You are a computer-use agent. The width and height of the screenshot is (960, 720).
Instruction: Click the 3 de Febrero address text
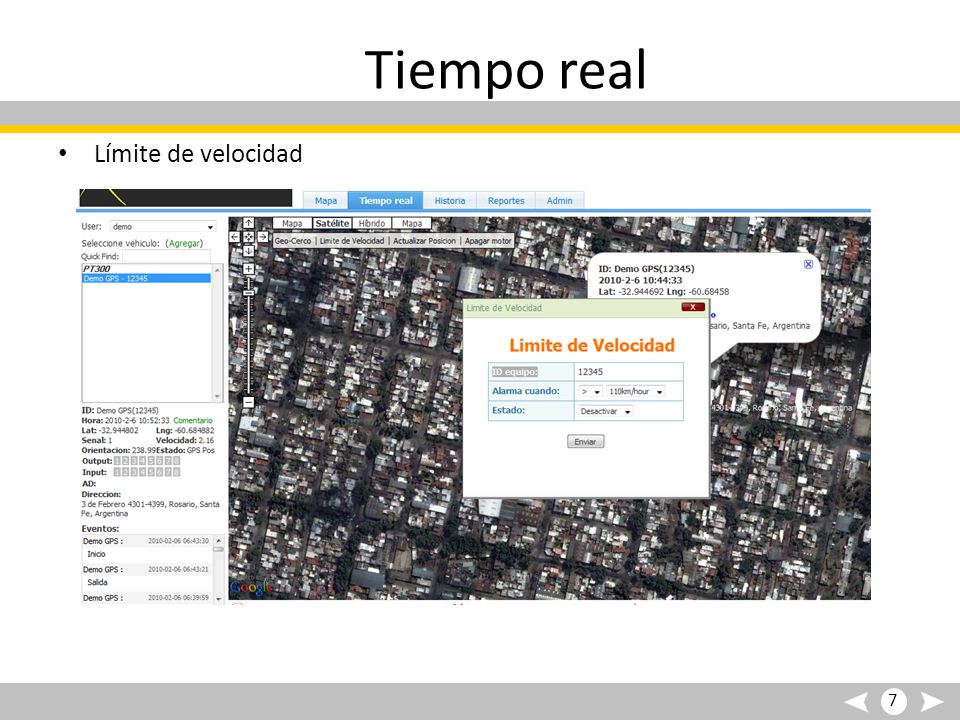150,509
